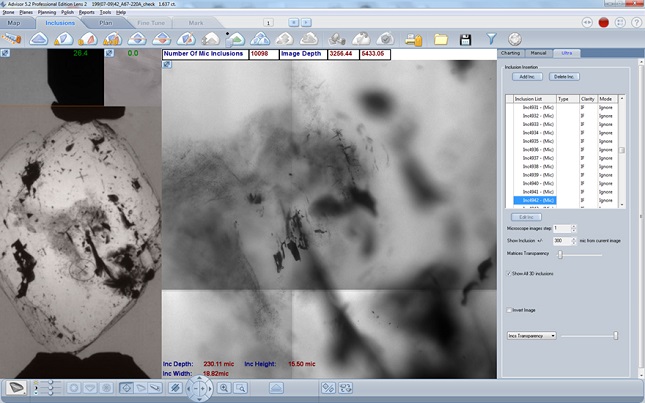Image resolution: width=645 pixels, height=403 pixels.
Task: Click the Clarity column header
Action: click(588, 99)
